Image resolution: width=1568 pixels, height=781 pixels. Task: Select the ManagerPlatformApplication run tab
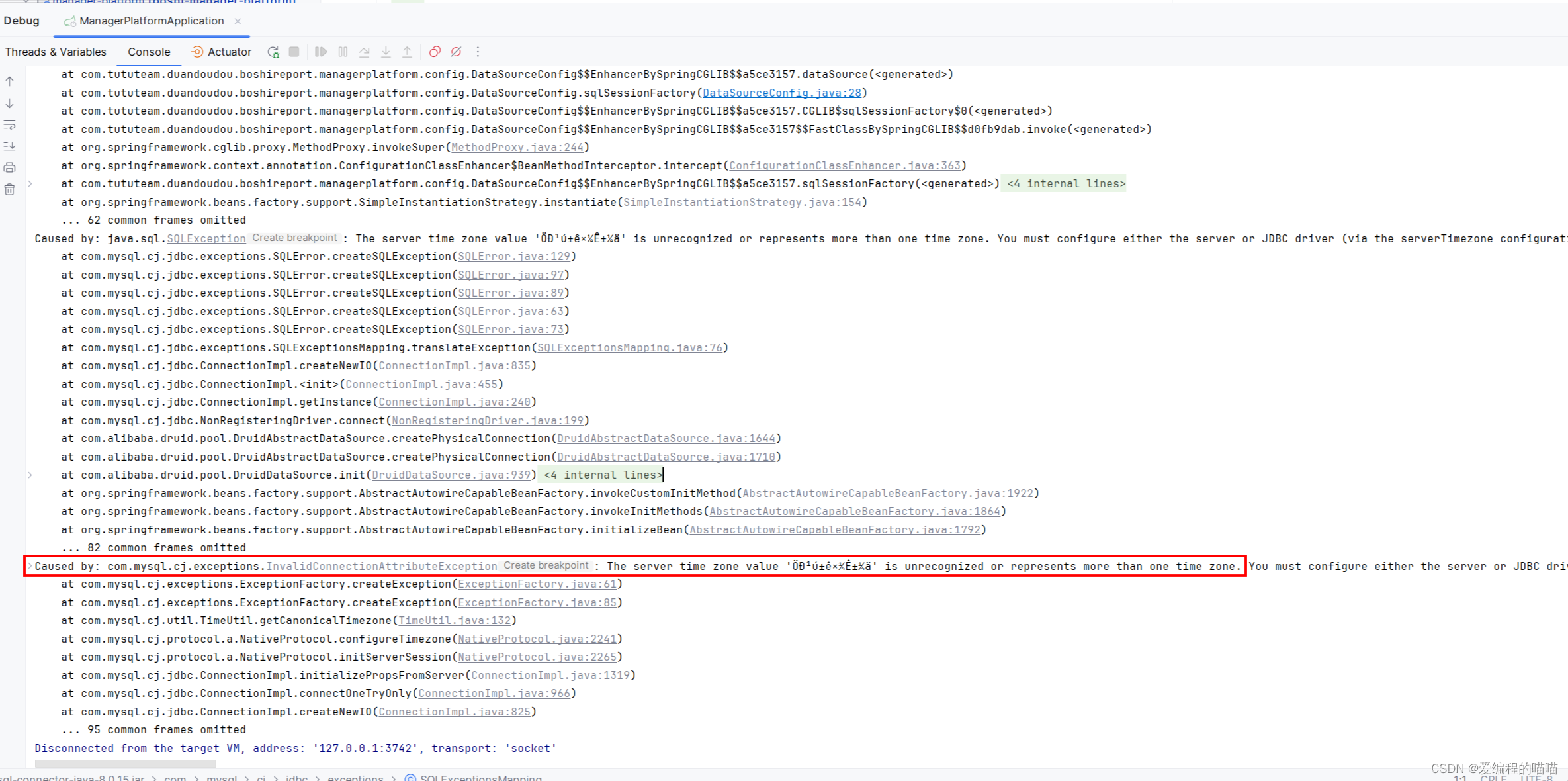click(152, 21)
